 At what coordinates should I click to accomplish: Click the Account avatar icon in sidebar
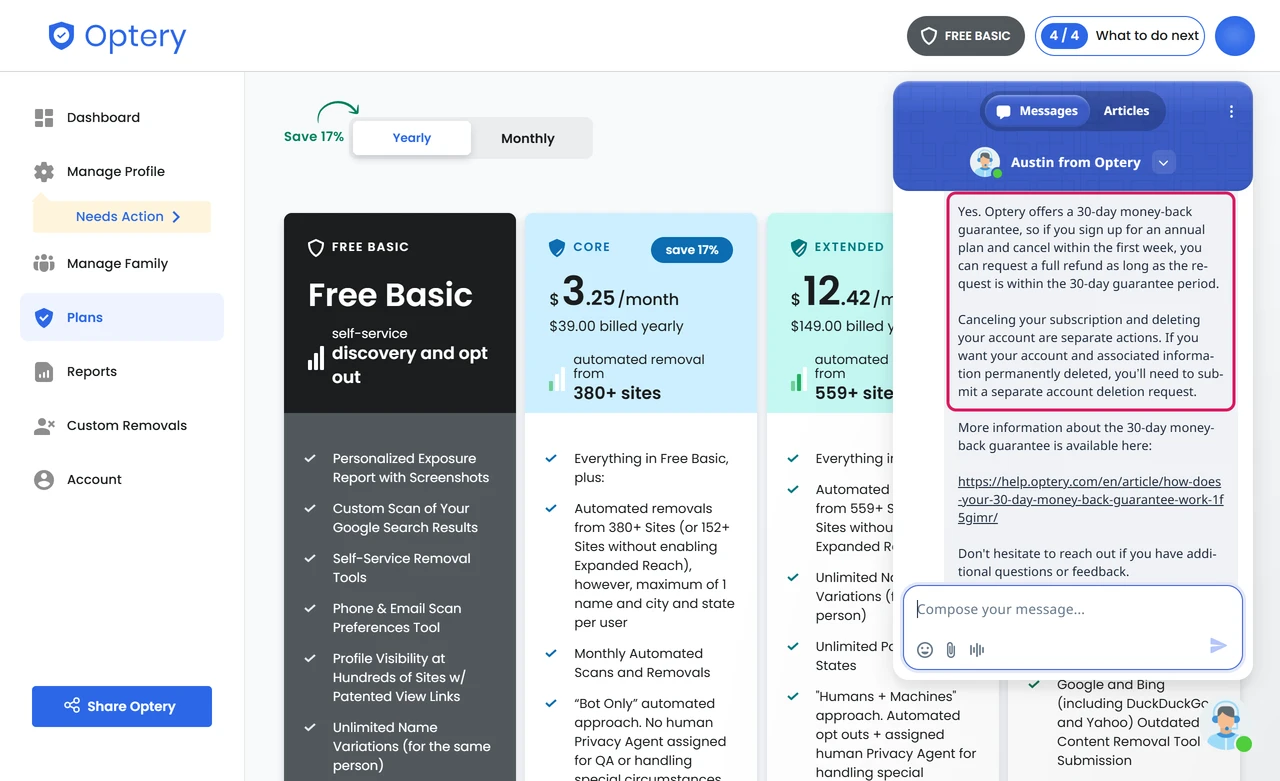[x=44, y=480]
